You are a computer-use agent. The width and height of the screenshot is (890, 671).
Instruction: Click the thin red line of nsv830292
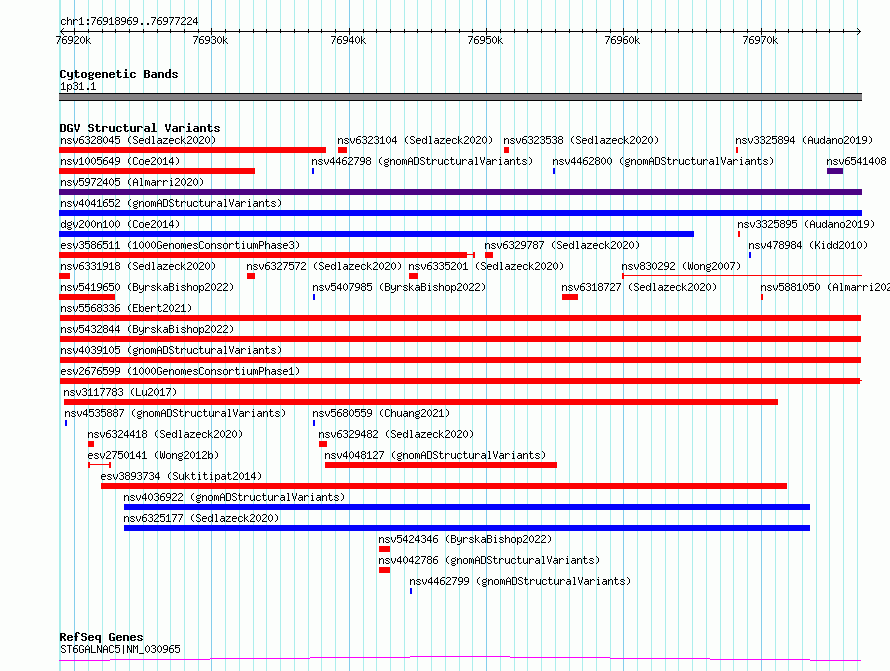click(x=742, y=276)
